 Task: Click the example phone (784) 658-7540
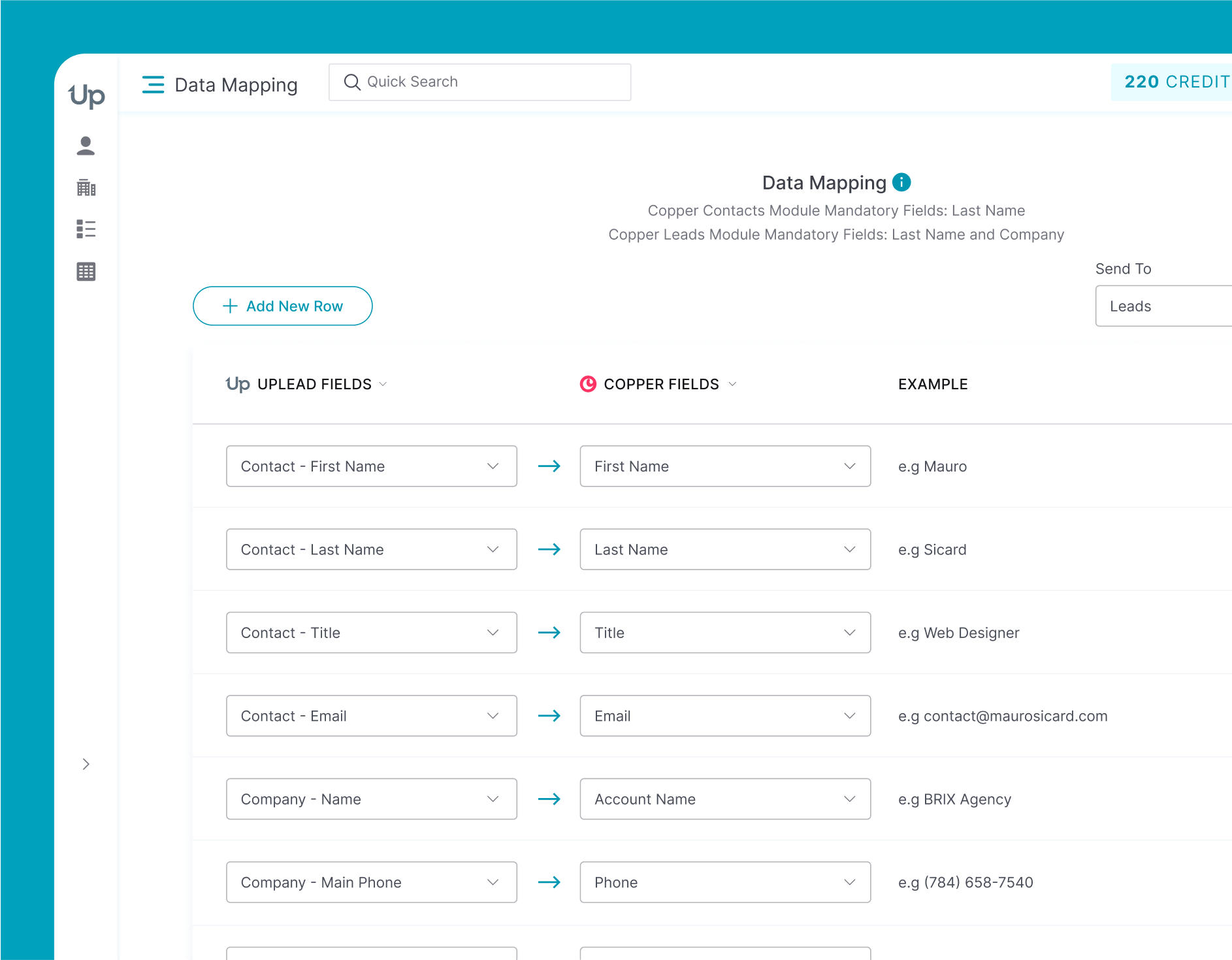tap(965, 882)
